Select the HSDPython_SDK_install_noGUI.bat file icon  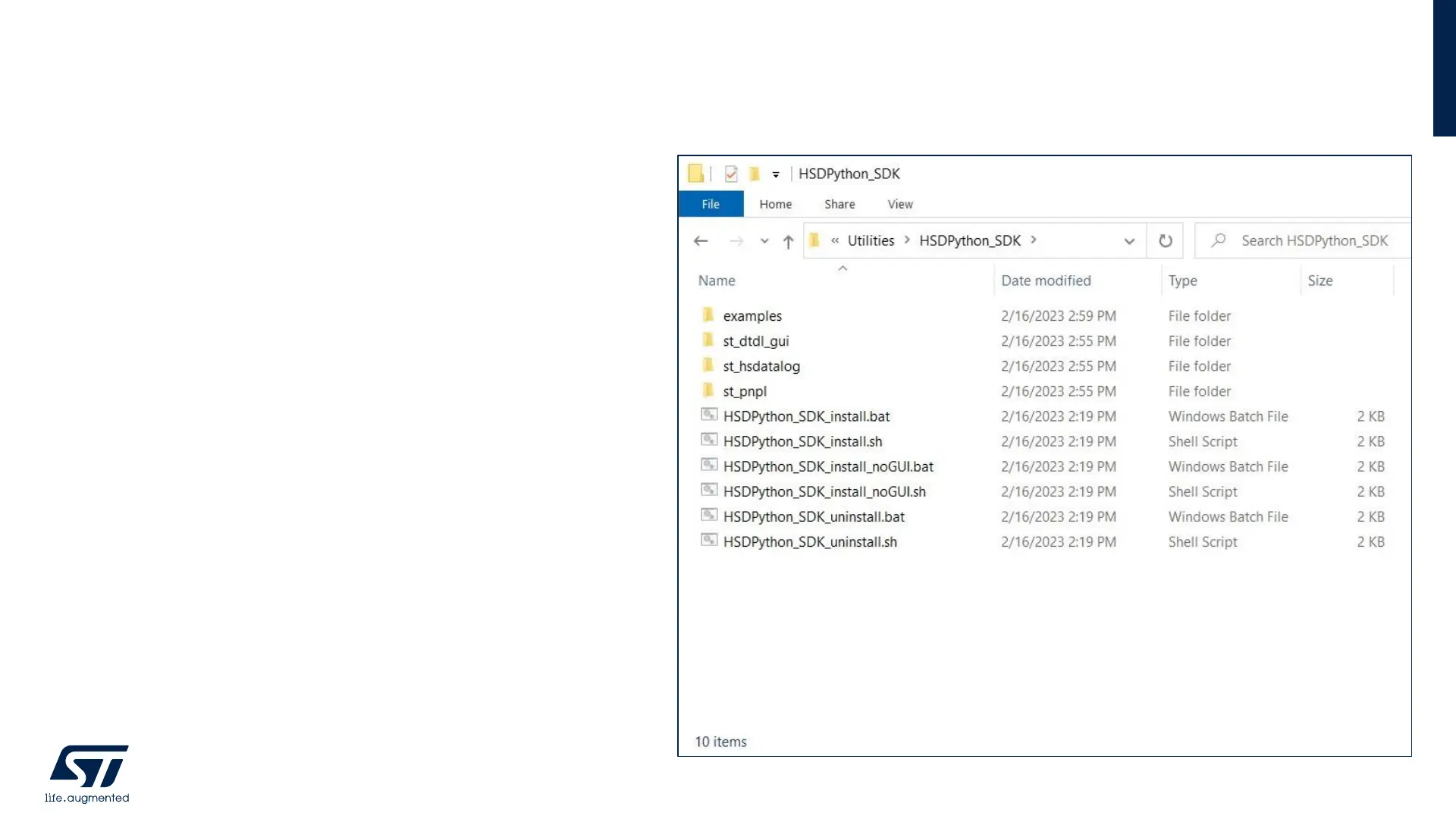click(x=709, y=465)
